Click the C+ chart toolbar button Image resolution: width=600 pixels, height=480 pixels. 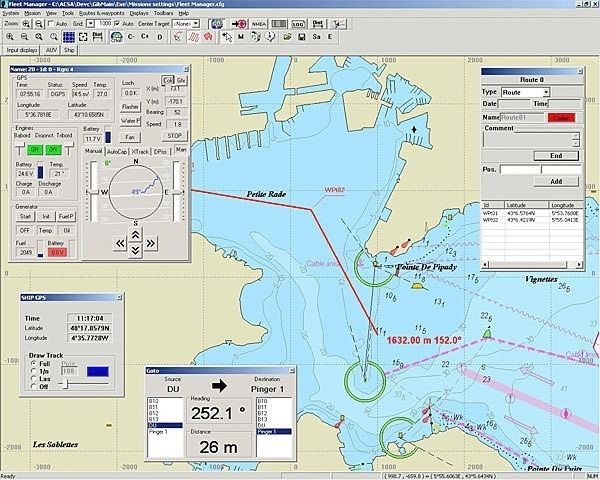(x=145, y=37)
